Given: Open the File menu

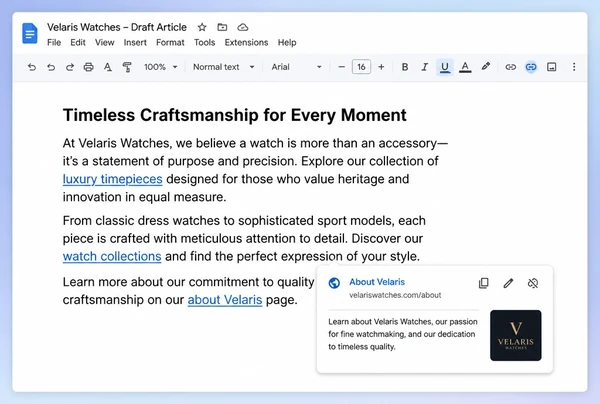Looking at the screenshot, I should [54, 42].
